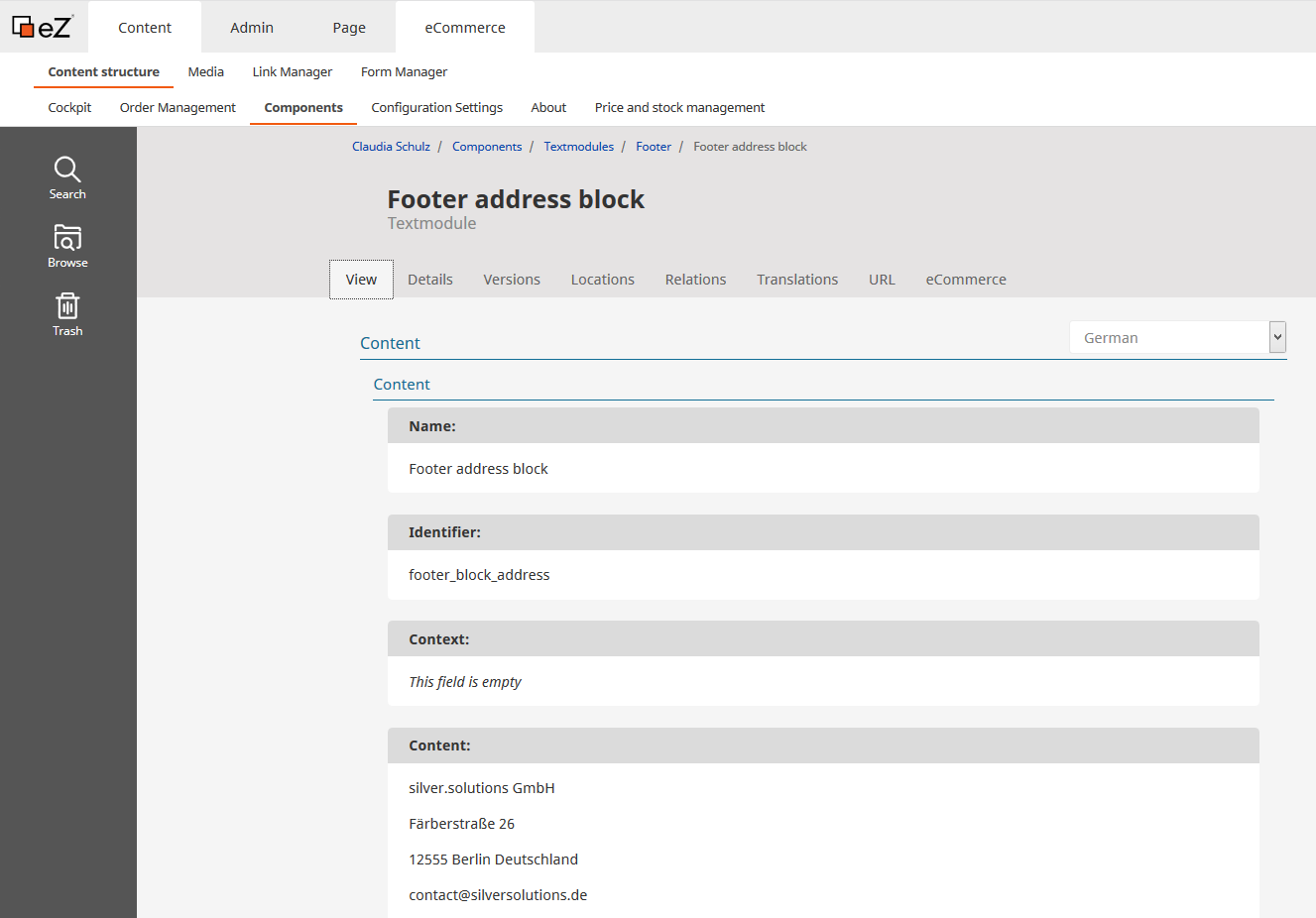Open the Trash sidebar icon
Screen dimensions: 1316x918
tap(67, 315)
